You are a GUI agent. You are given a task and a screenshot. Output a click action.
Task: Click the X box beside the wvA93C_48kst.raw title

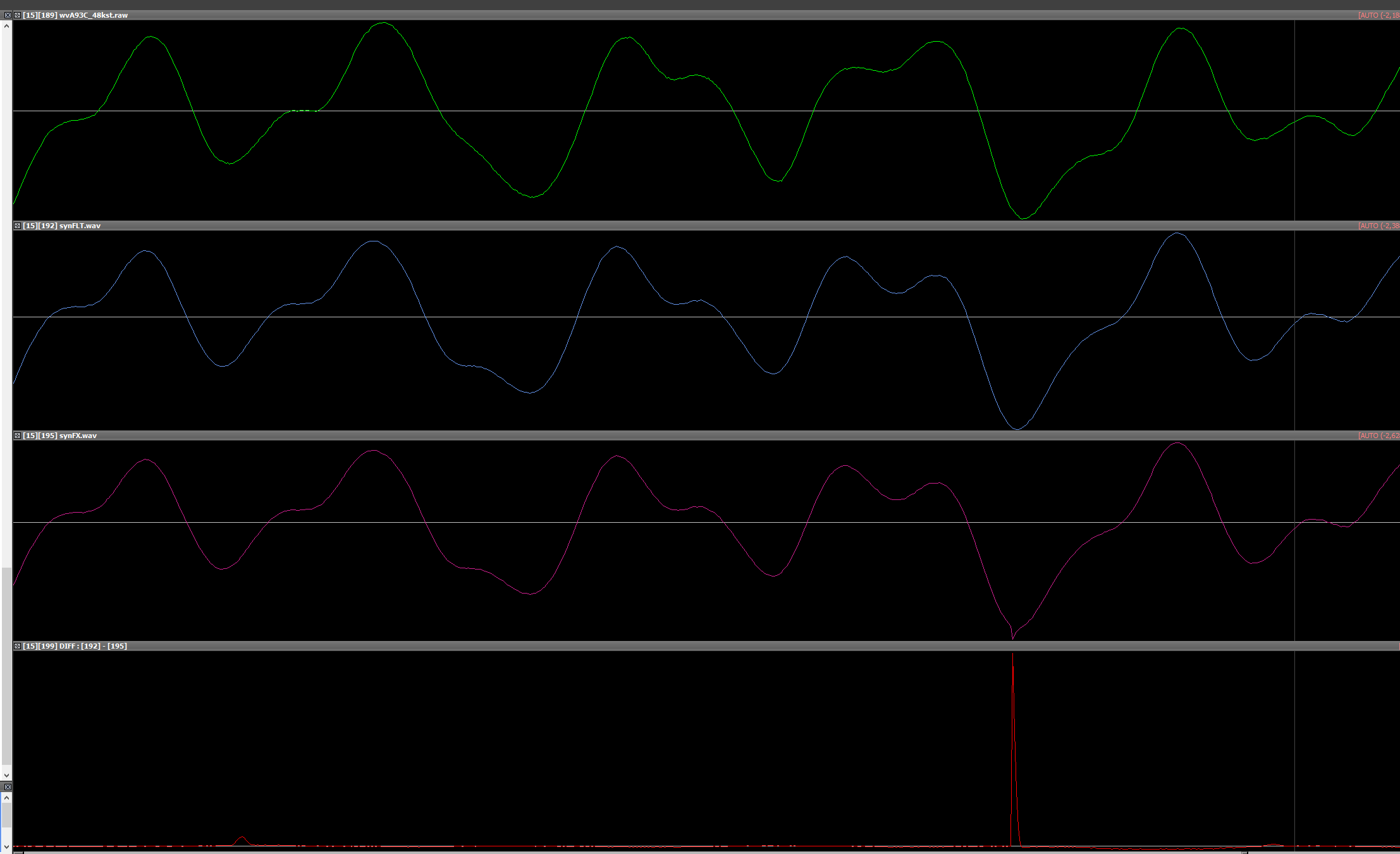point(8,15)
